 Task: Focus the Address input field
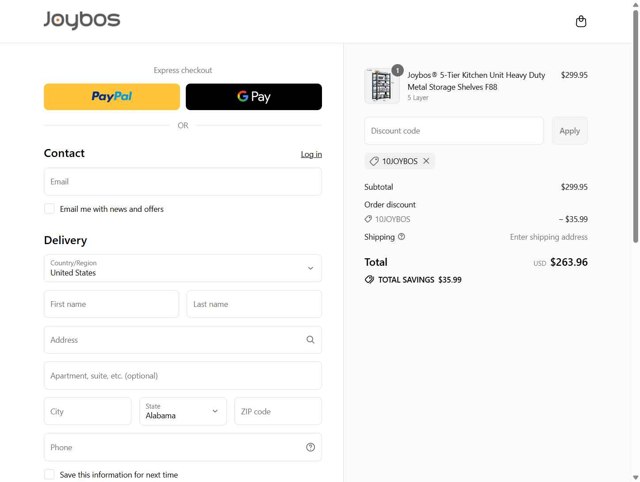(183, 340)
